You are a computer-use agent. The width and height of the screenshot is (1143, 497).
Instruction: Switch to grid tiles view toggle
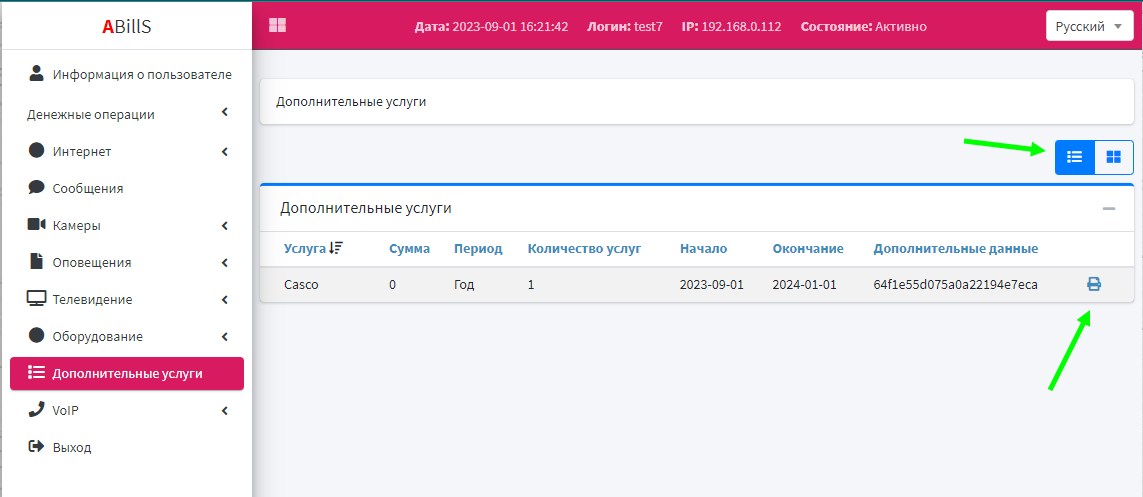pyautogui.click(x=1114, y=157)
